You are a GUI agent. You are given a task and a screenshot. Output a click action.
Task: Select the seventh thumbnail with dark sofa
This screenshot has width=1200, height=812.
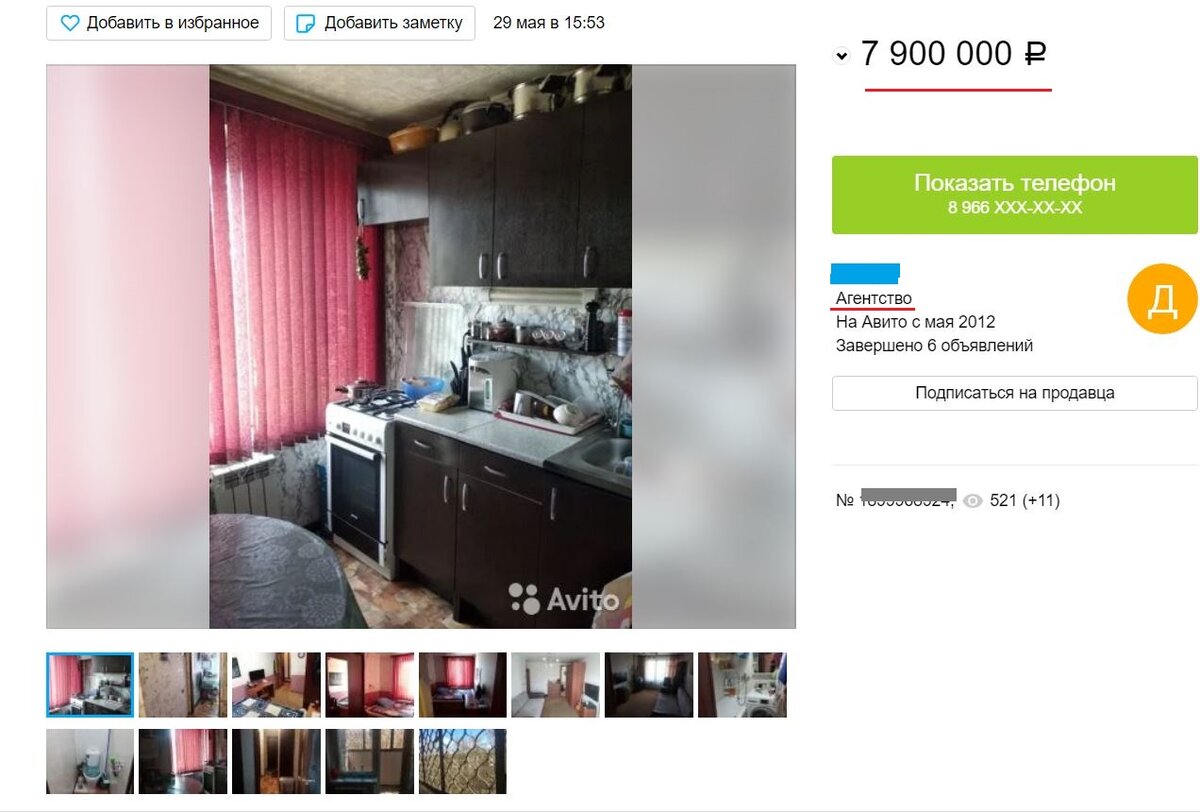(649, 685)
